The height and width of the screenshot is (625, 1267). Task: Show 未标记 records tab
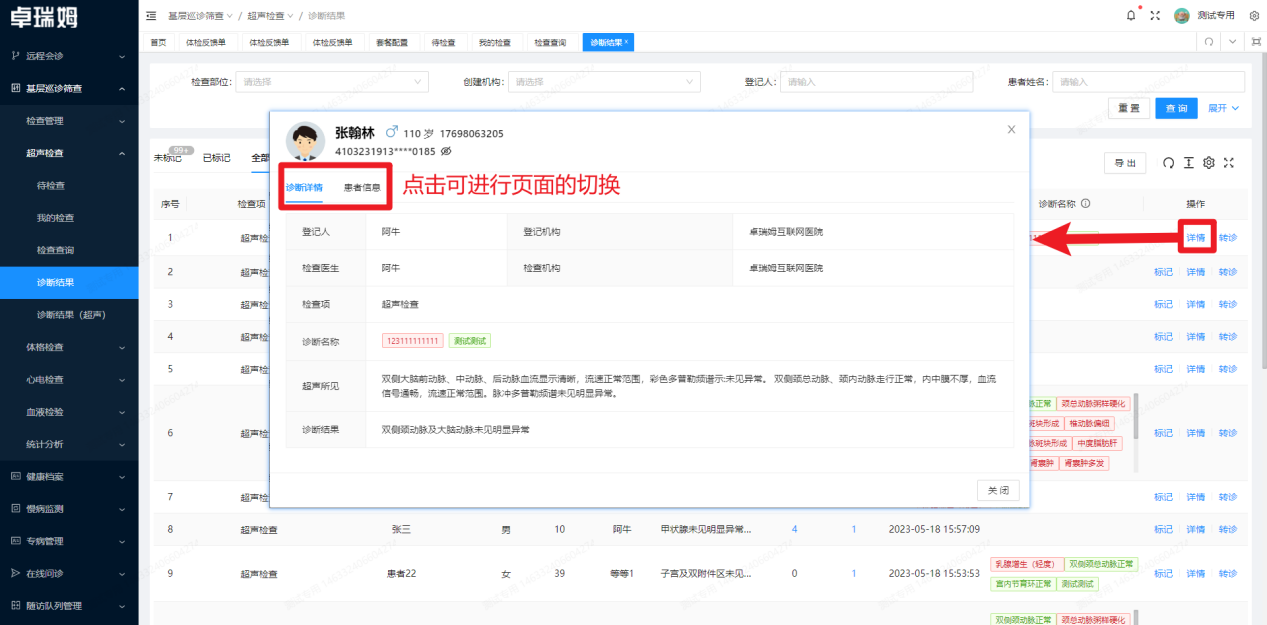[167, 158]
